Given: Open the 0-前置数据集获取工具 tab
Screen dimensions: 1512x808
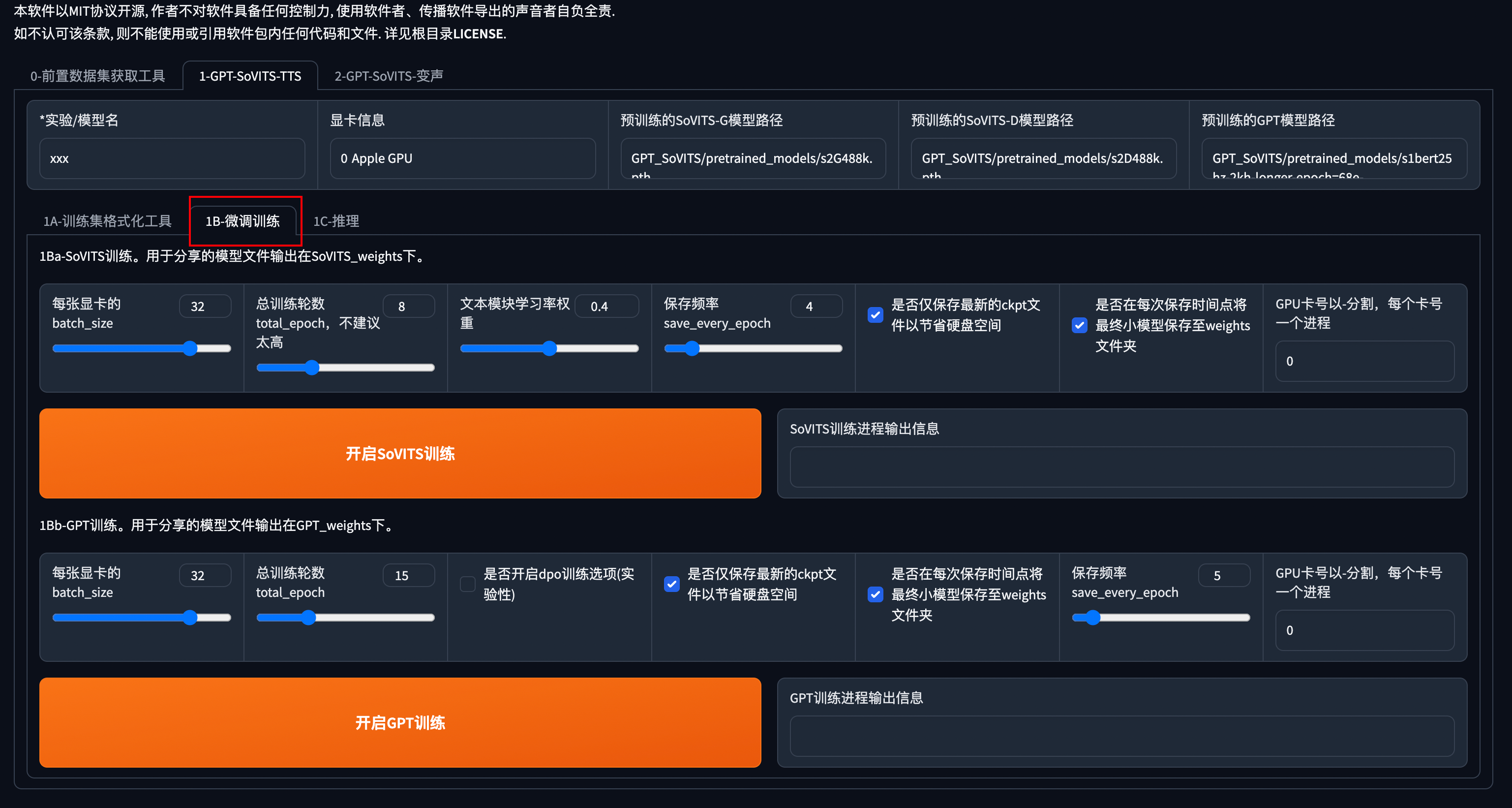Looking at the screenshot, I should (x=97, y=76).
